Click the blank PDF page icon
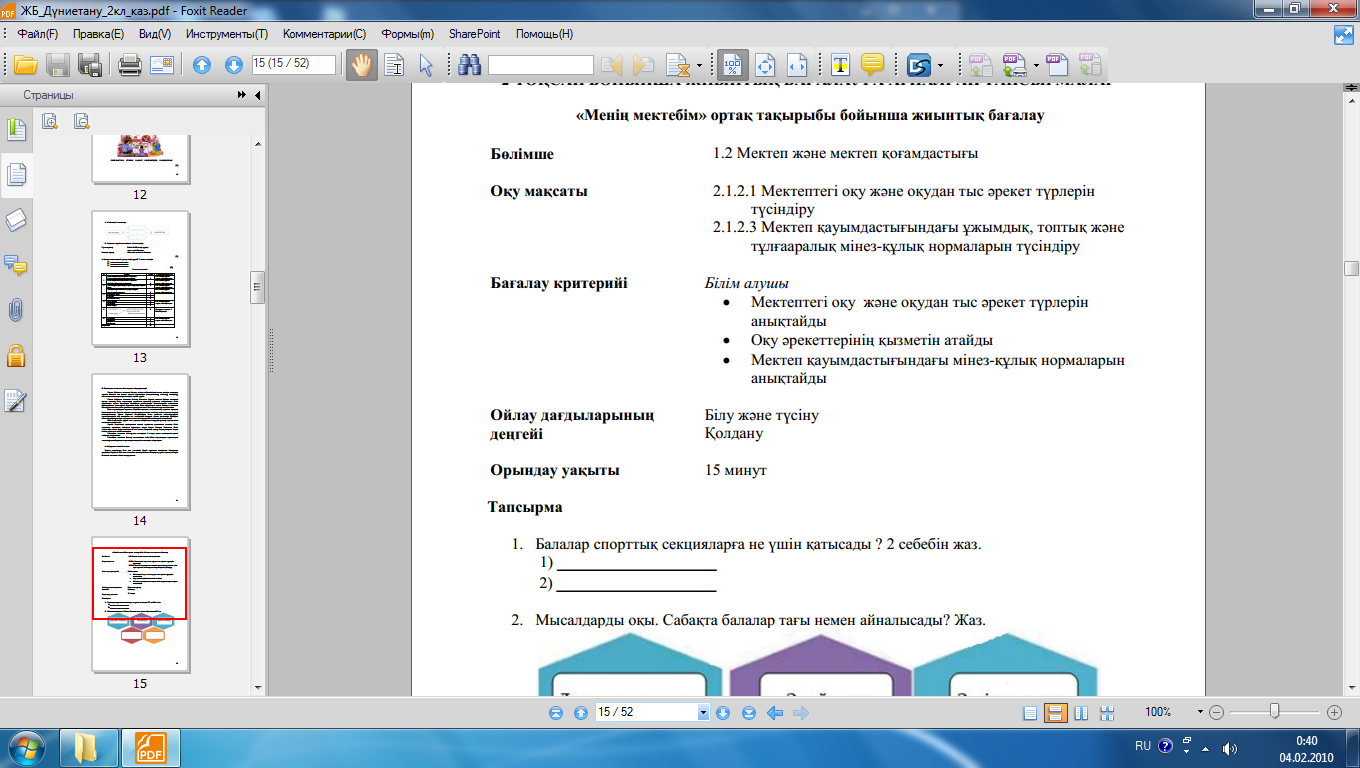The width and height of the screenshot is (1360, 768). tap(1058, 65)
